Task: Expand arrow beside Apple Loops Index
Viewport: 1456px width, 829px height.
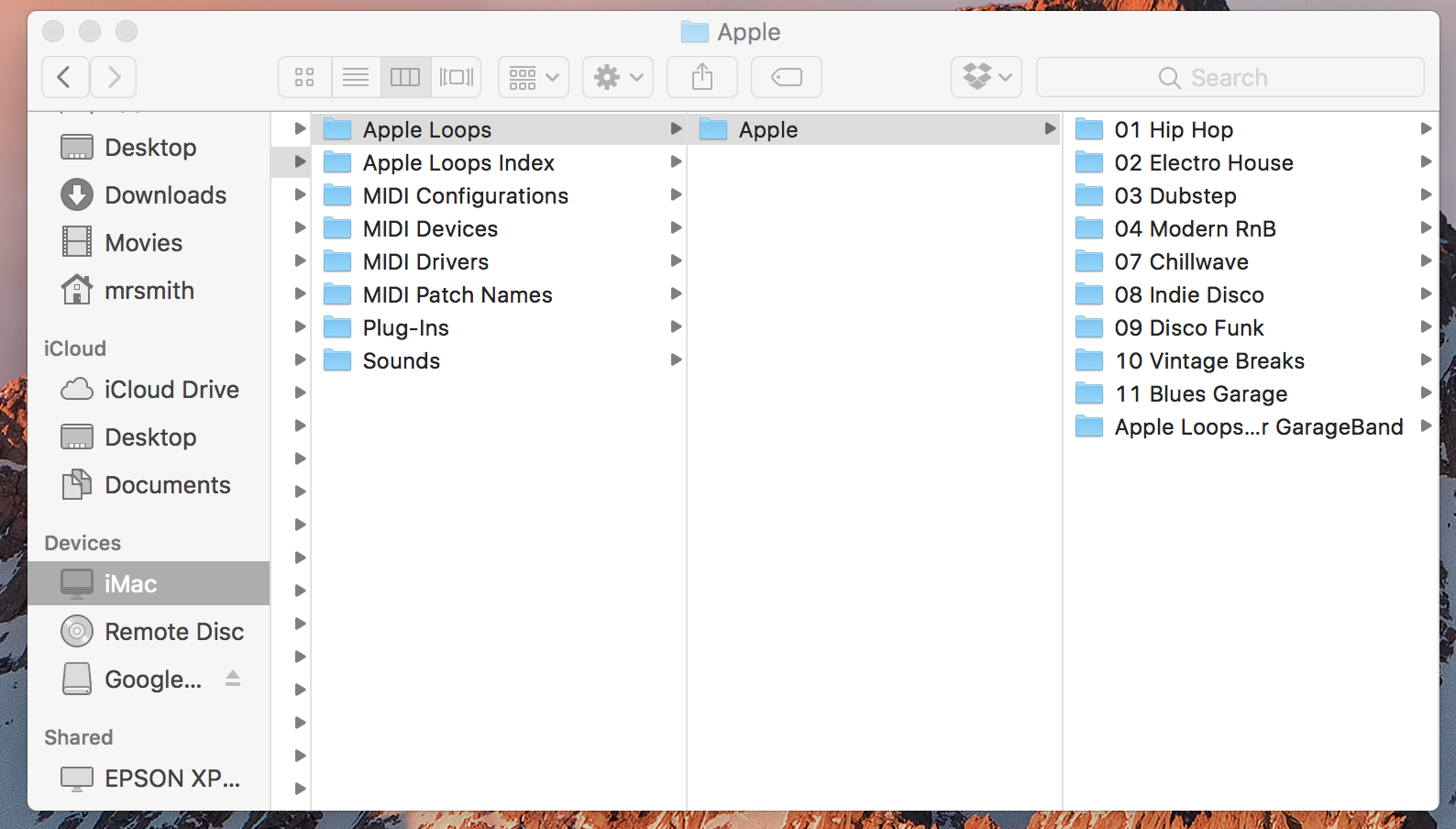Action: coord(676,161)
